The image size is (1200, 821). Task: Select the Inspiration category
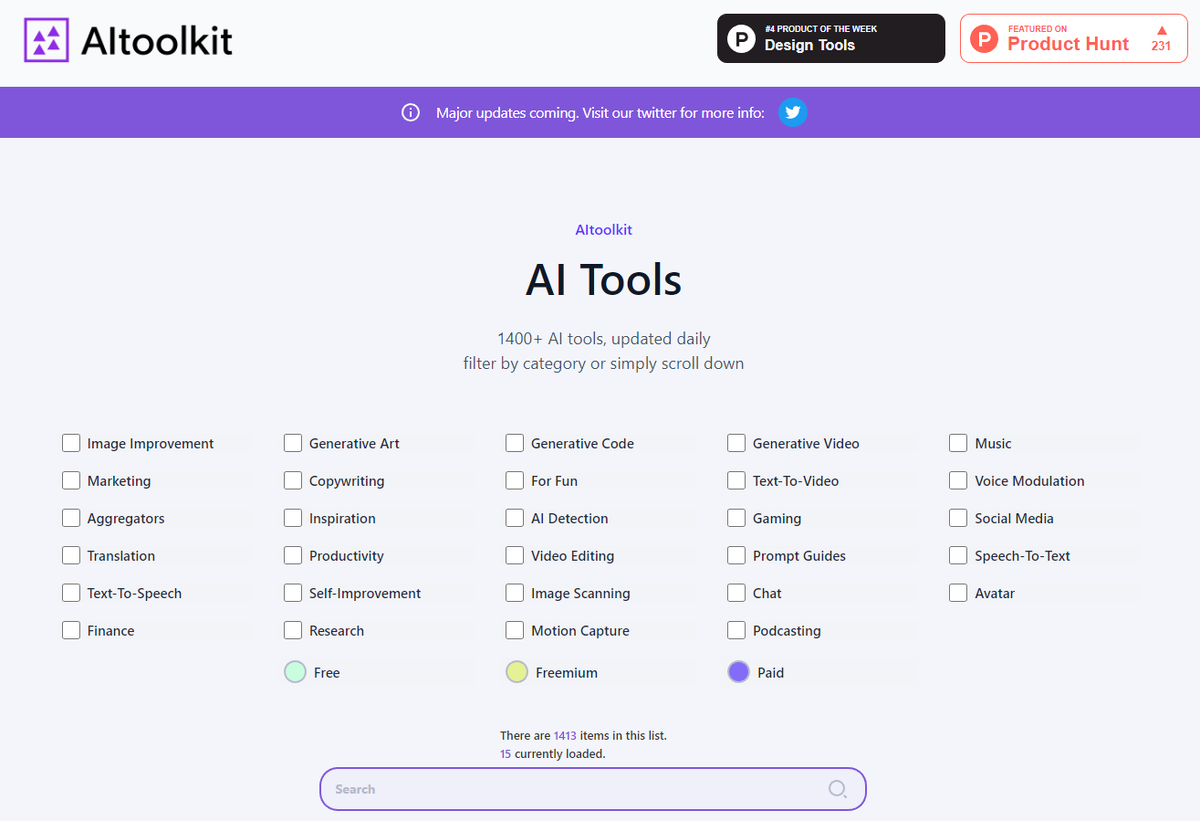(x=293, y=518)
